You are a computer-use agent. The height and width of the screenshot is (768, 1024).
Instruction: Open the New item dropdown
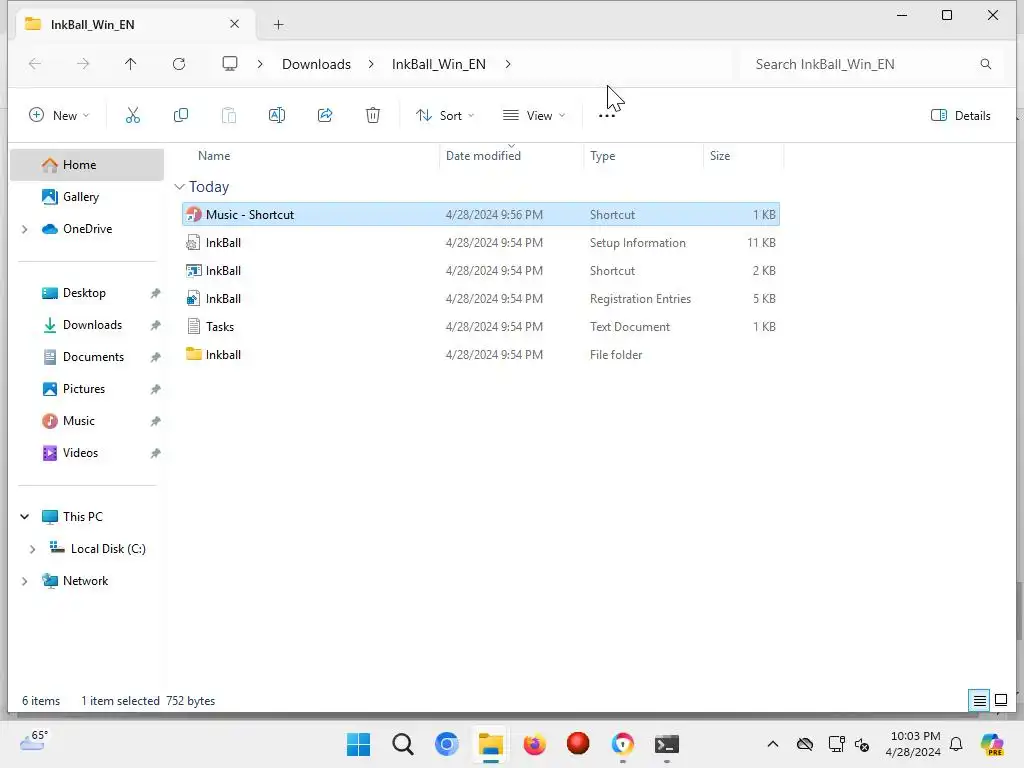pos(59,116)
